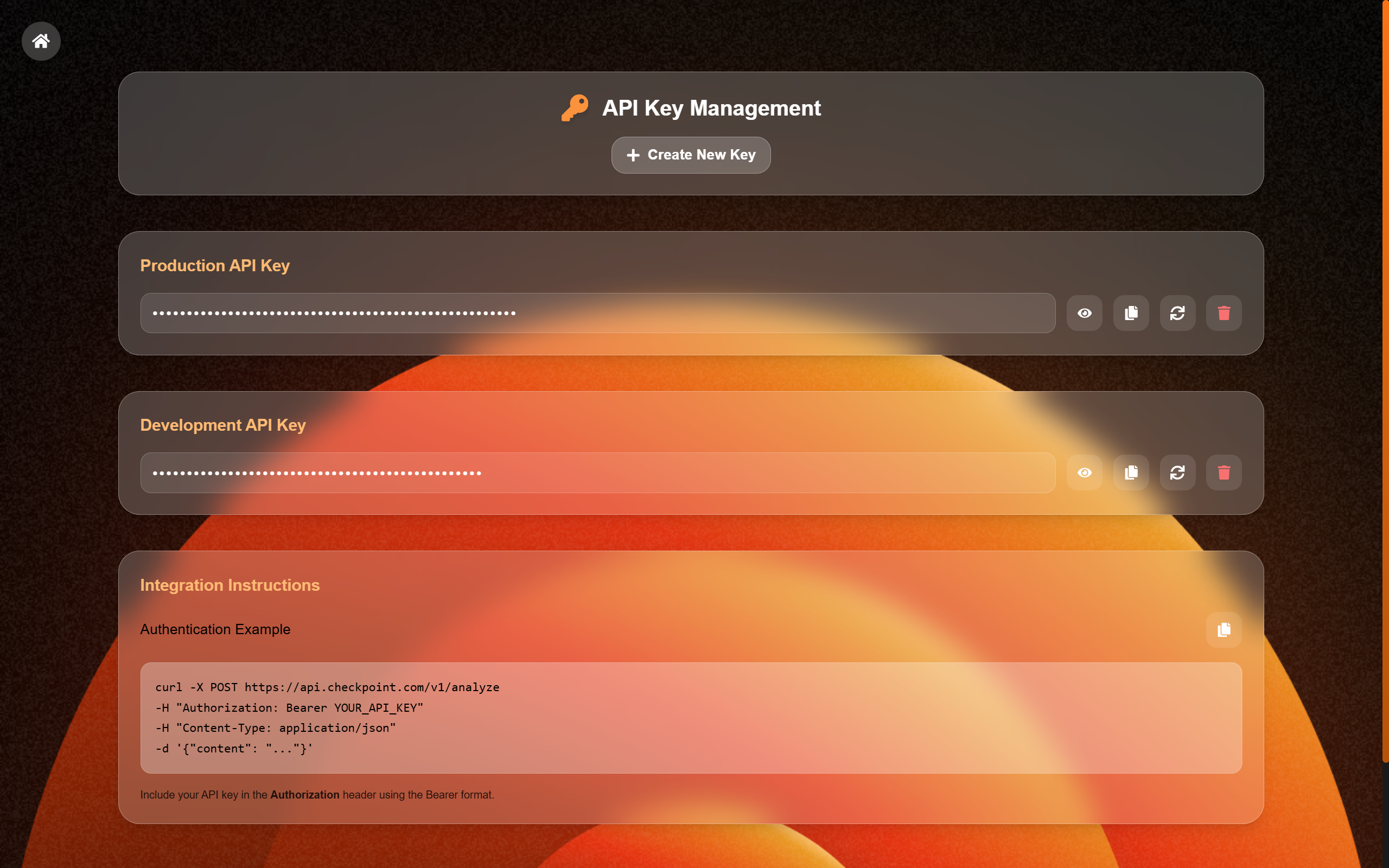The width and height of the screenshot is (1389, 868).
Task: Click the curl code snippet block
Action: point(691,718)
